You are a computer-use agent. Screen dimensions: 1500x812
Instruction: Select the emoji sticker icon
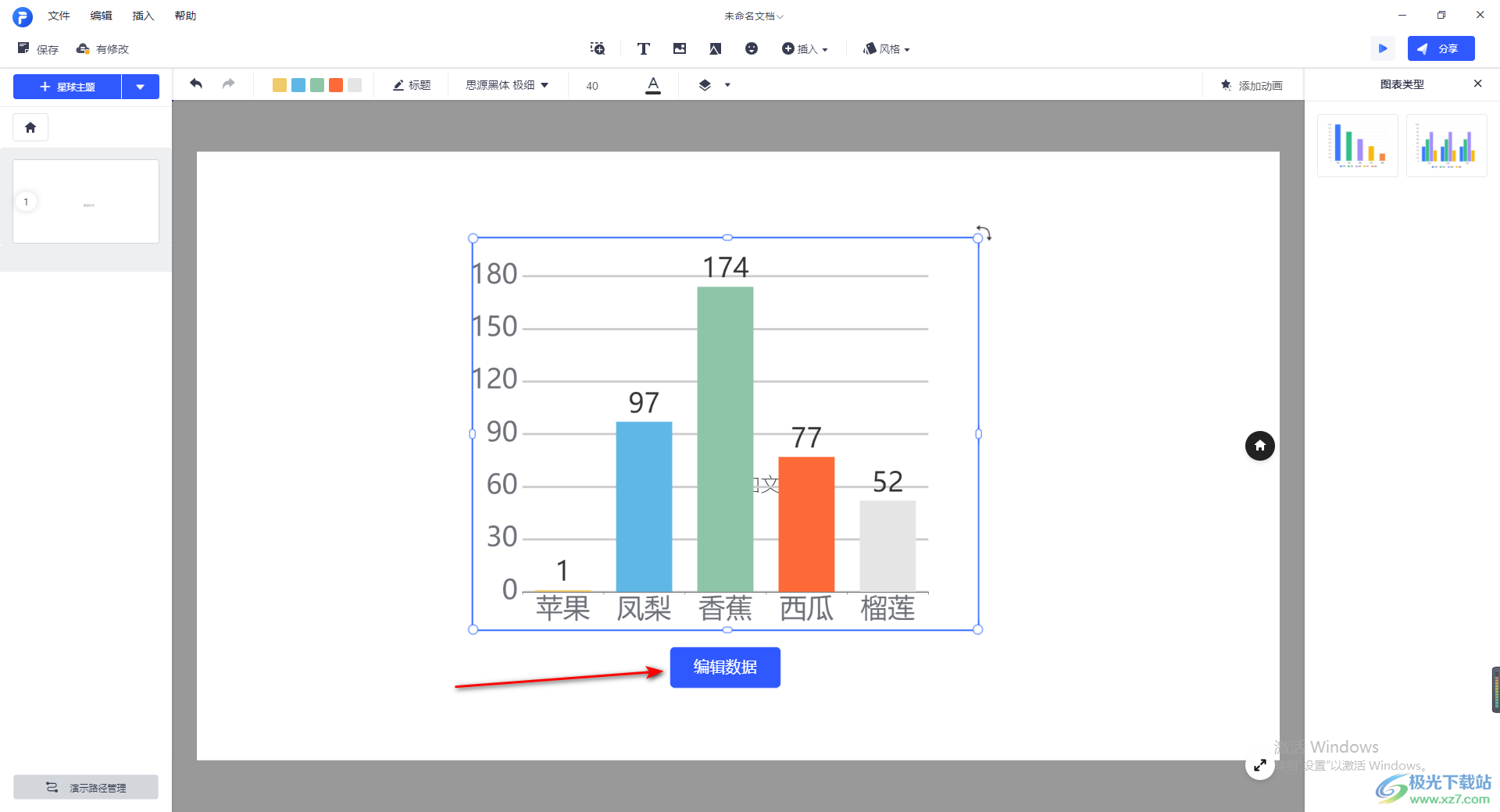tap(752, 48)
